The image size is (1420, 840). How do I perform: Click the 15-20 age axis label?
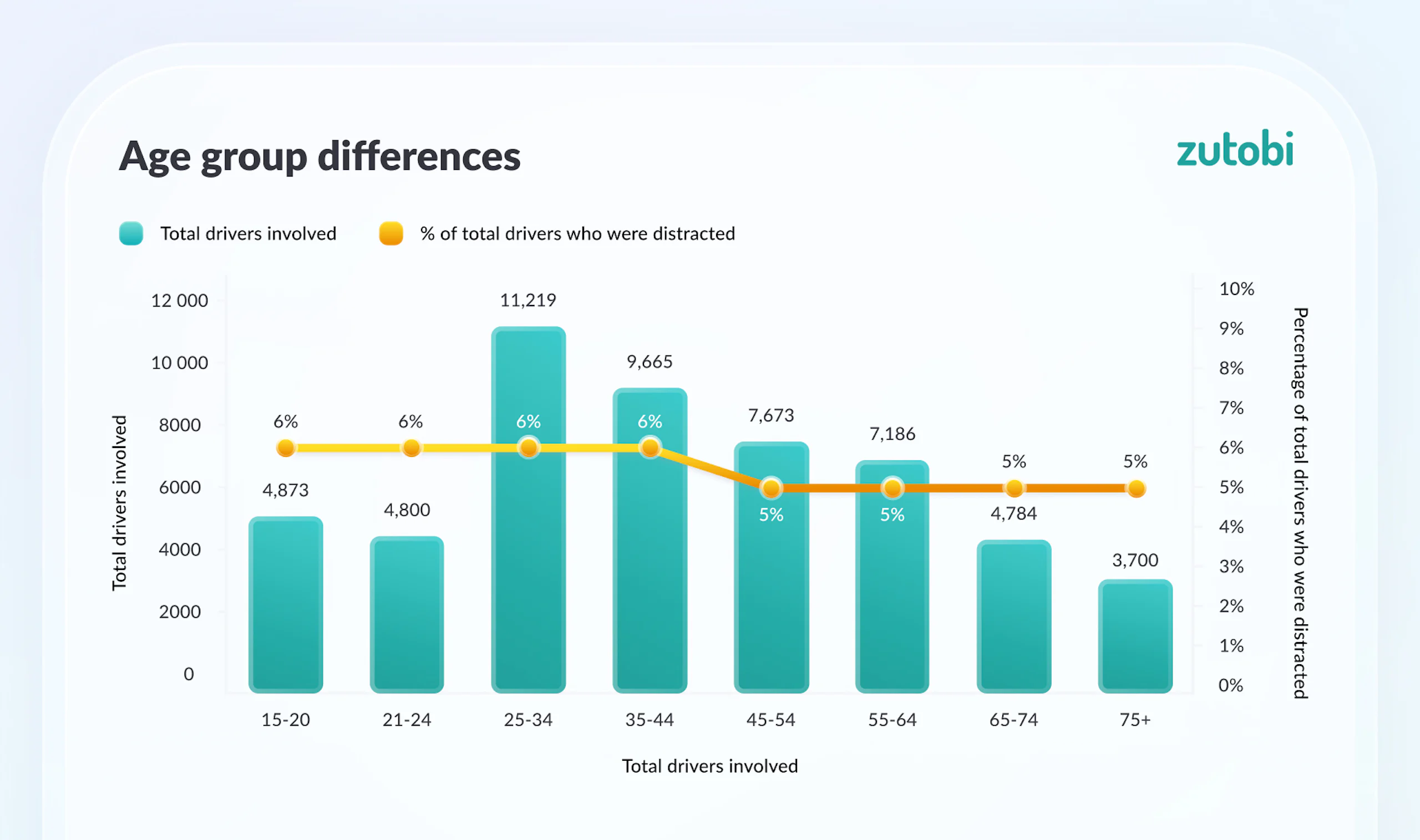(286, 720)
